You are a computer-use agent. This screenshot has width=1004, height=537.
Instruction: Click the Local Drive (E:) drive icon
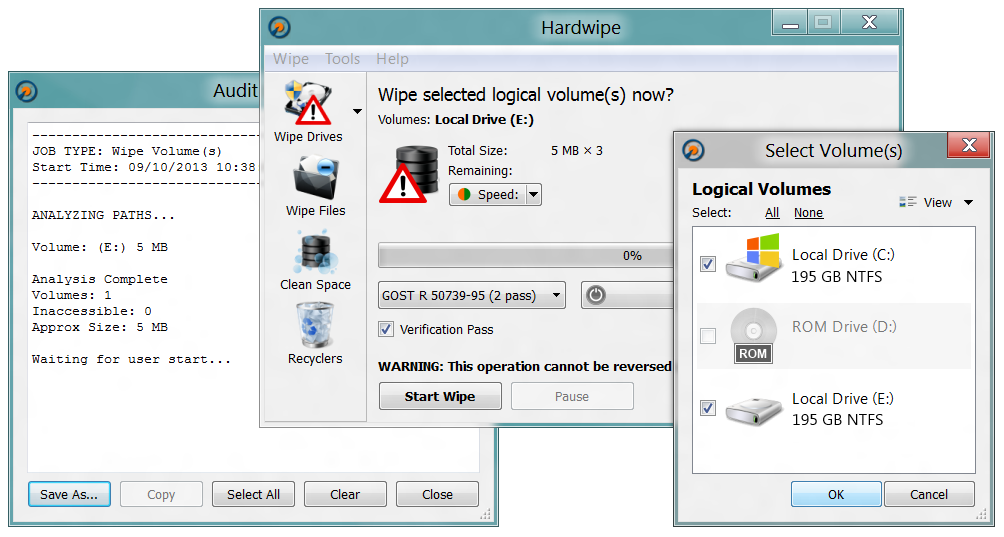tap(754, 411)
